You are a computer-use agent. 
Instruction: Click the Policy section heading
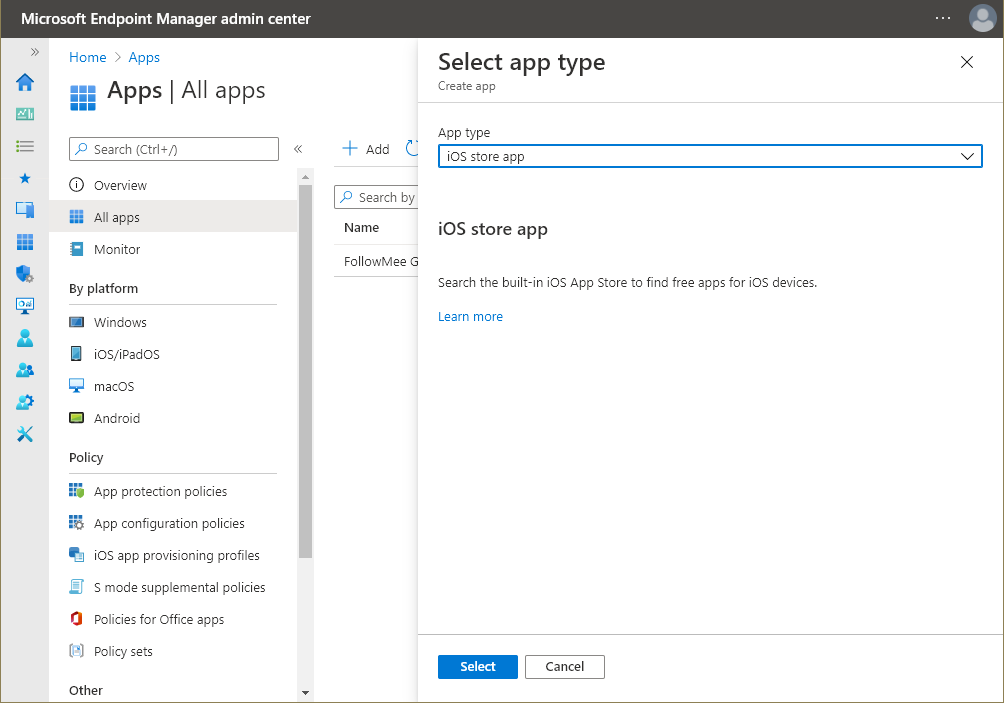coord(86,457)
